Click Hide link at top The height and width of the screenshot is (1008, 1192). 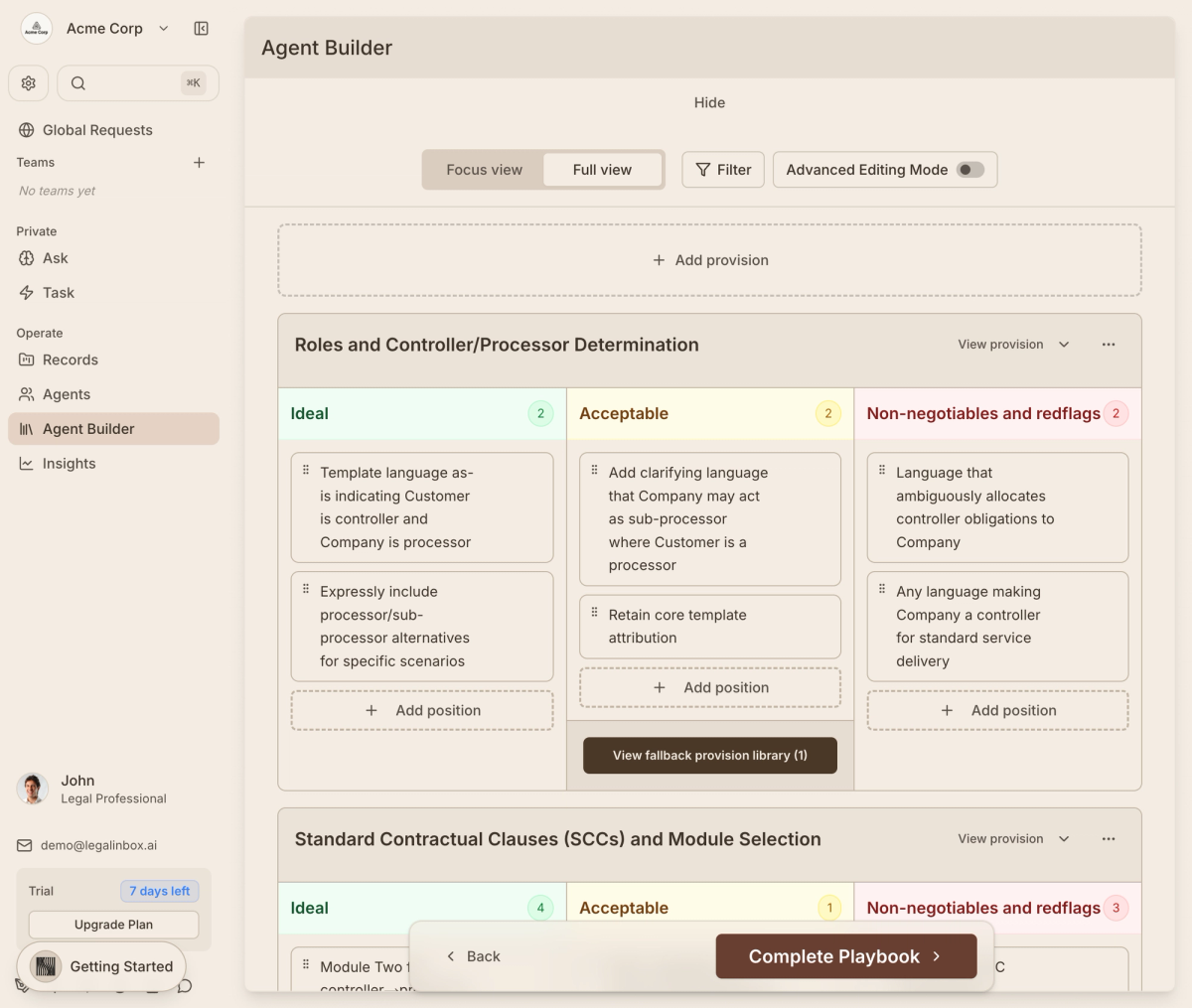[x=709, y=102]
